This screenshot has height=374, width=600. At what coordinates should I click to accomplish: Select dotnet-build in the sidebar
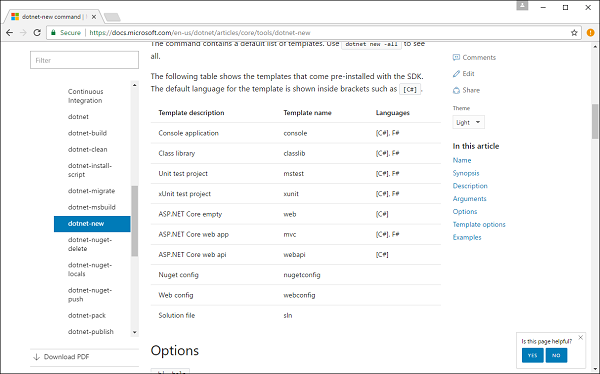(x=87, y=133)
